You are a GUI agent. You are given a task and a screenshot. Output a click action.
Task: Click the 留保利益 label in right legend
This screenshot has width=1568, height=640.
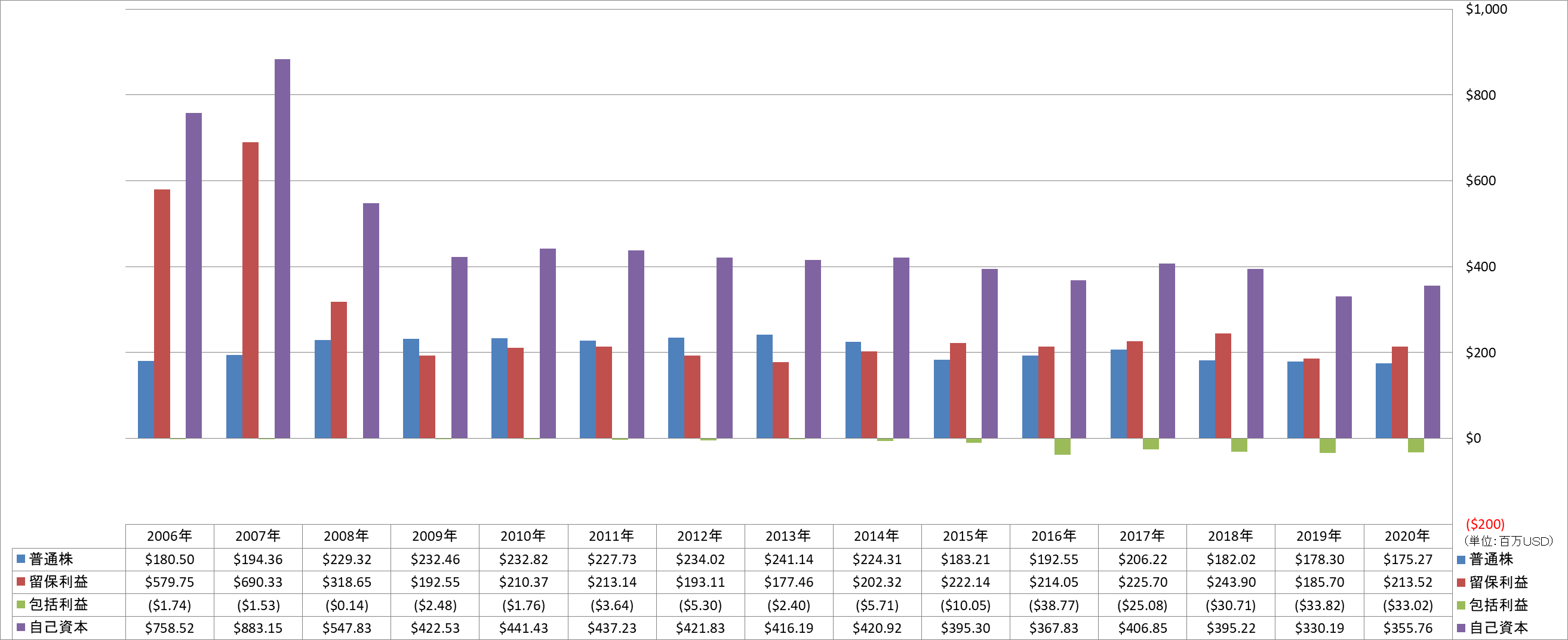click(1499, 582)
